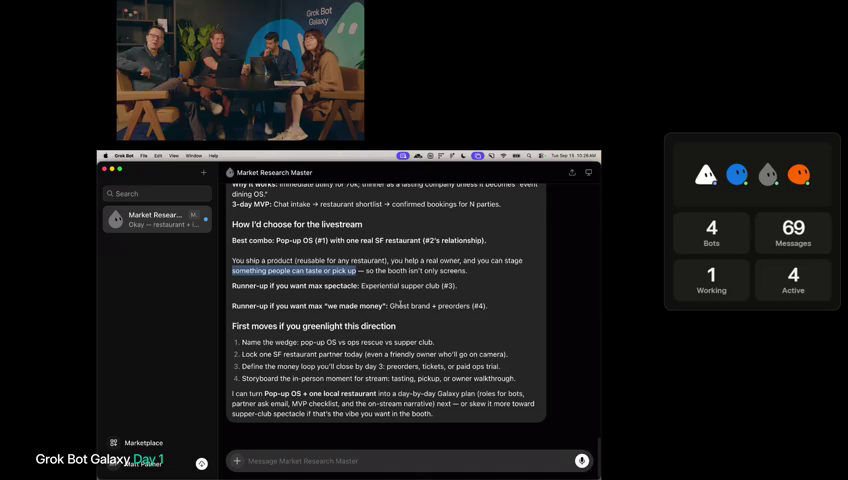Click the Market Research Master bot avatar in sidebar
This screenshot has width=848, height=480.
pos(116,219)
